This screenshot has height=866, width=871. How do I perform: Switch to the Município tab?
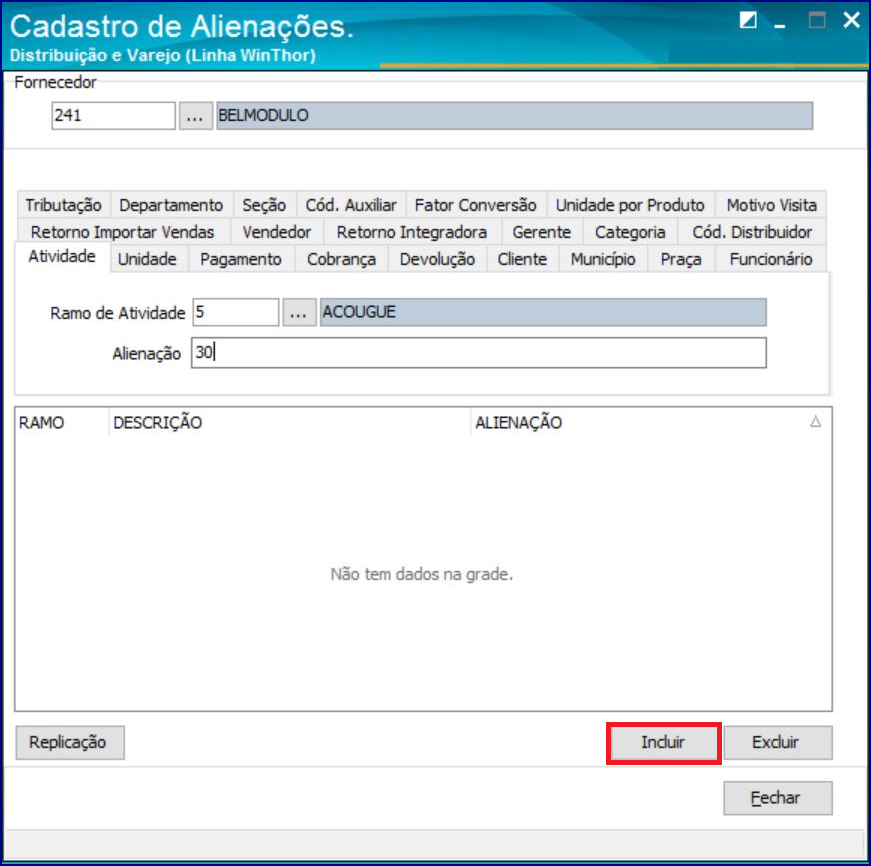point(603,259)
